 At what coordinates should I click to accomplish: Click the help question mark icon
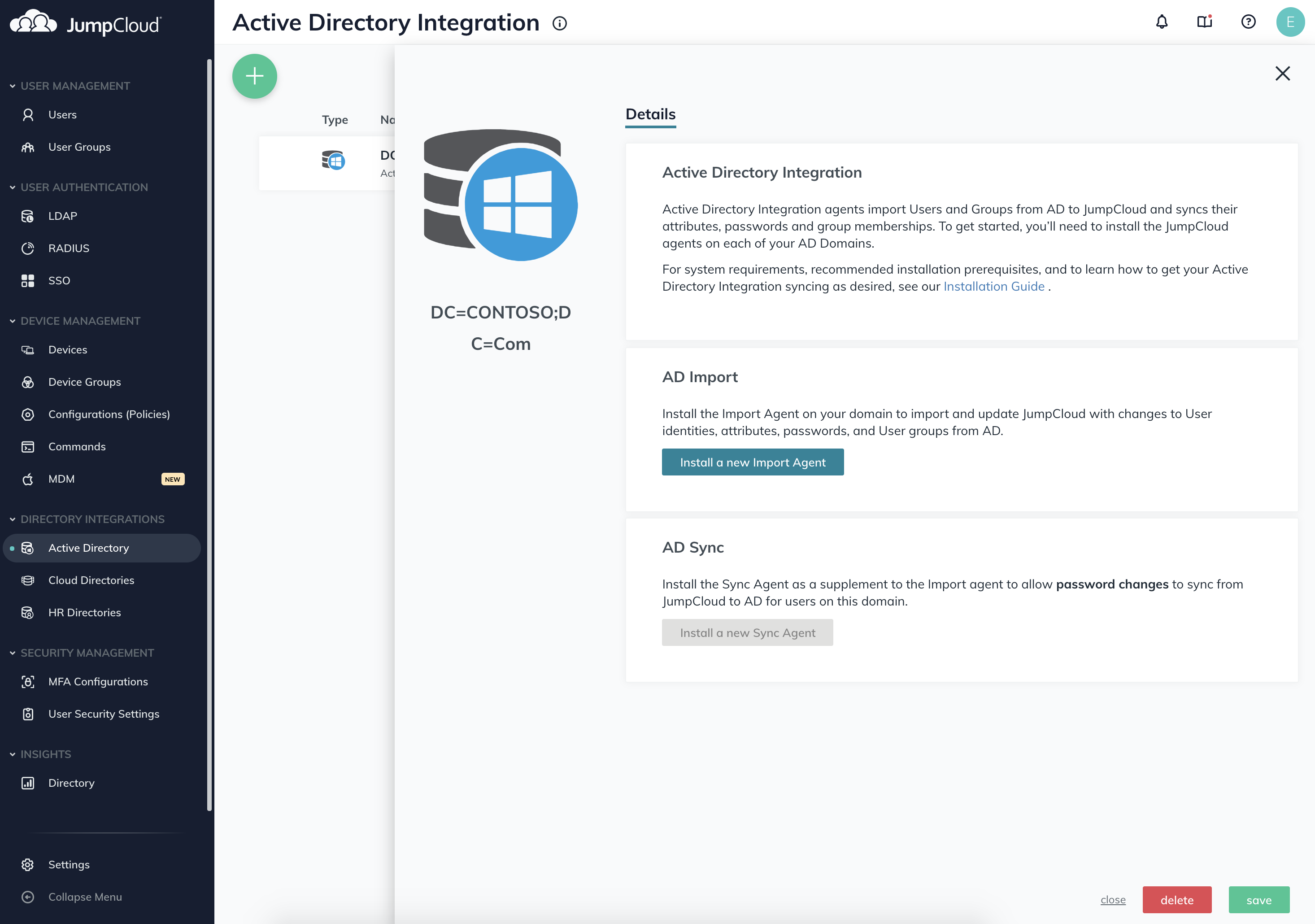(1248, 22)
